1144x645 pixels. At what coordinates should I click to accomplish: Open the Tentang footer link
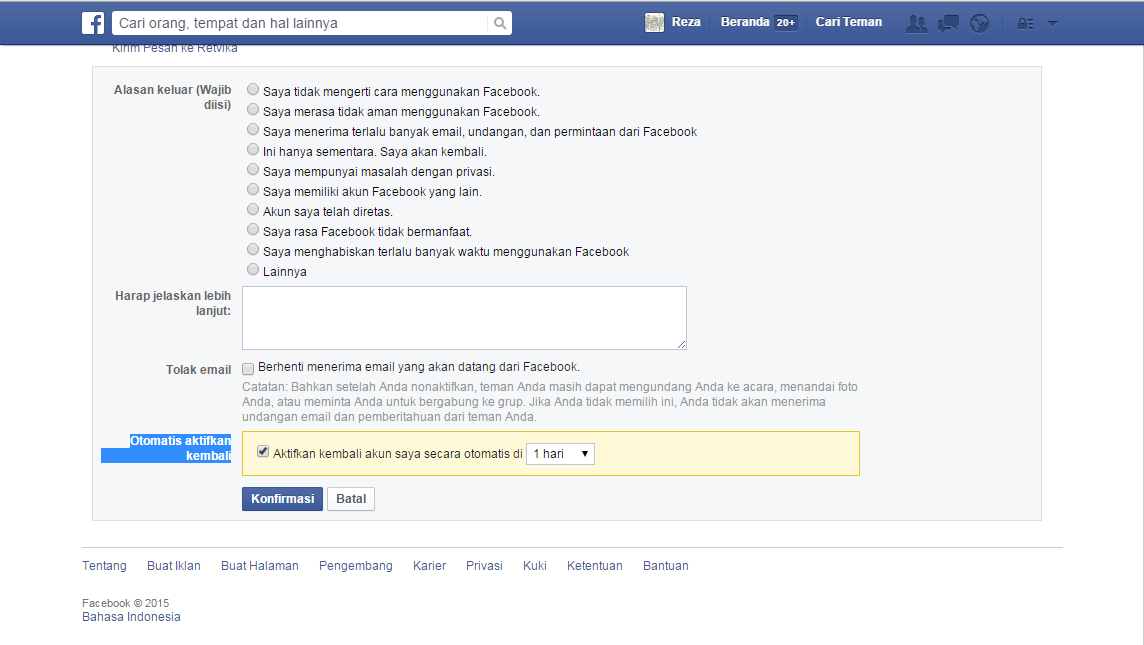104,565
